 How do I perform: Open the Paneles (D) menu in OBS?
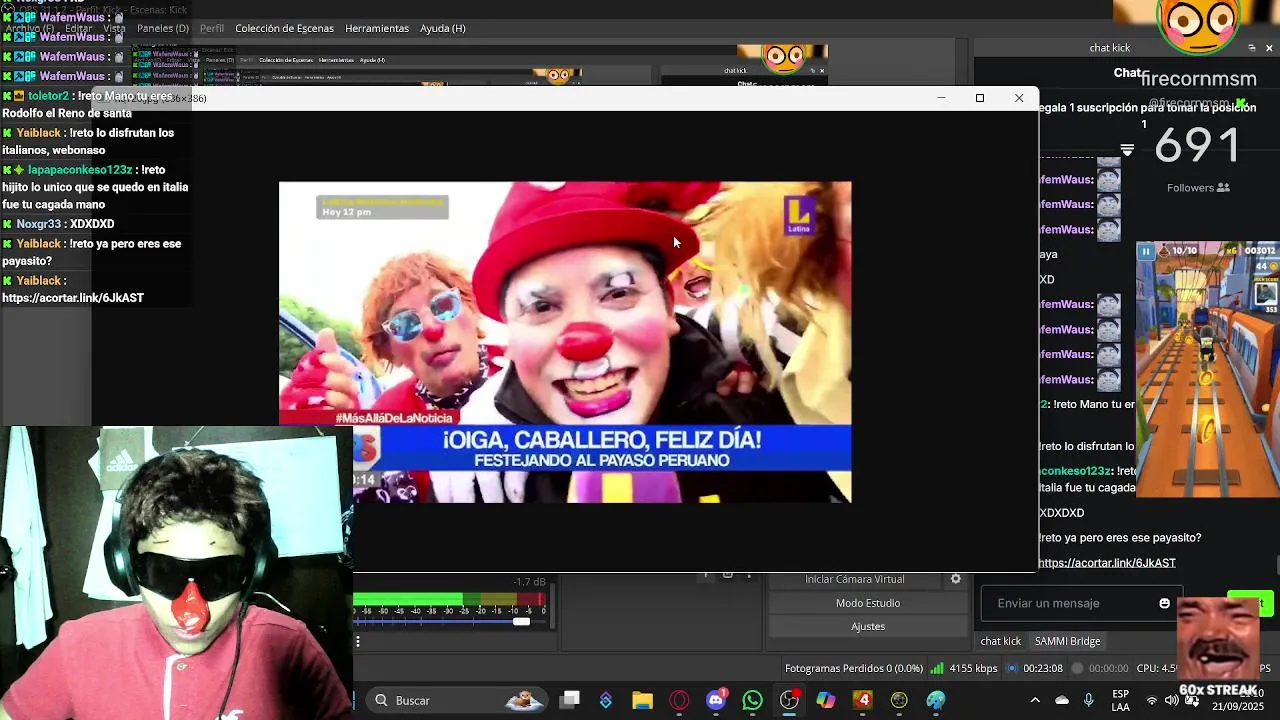pyautogui.click(x=162, y=28)
